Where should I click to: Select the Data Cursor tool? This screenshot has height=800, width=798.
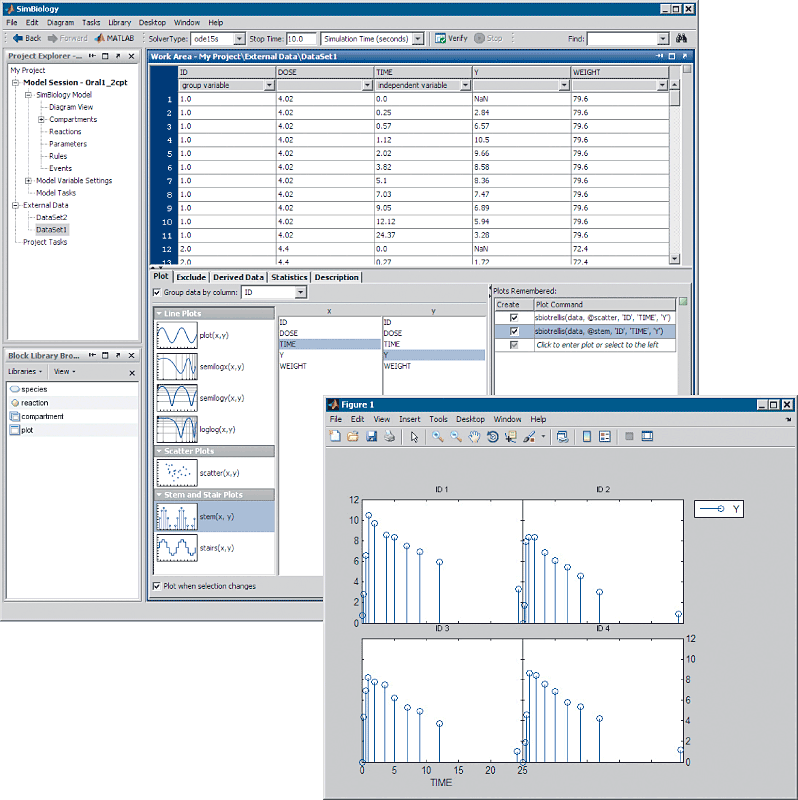click(510, 437)
